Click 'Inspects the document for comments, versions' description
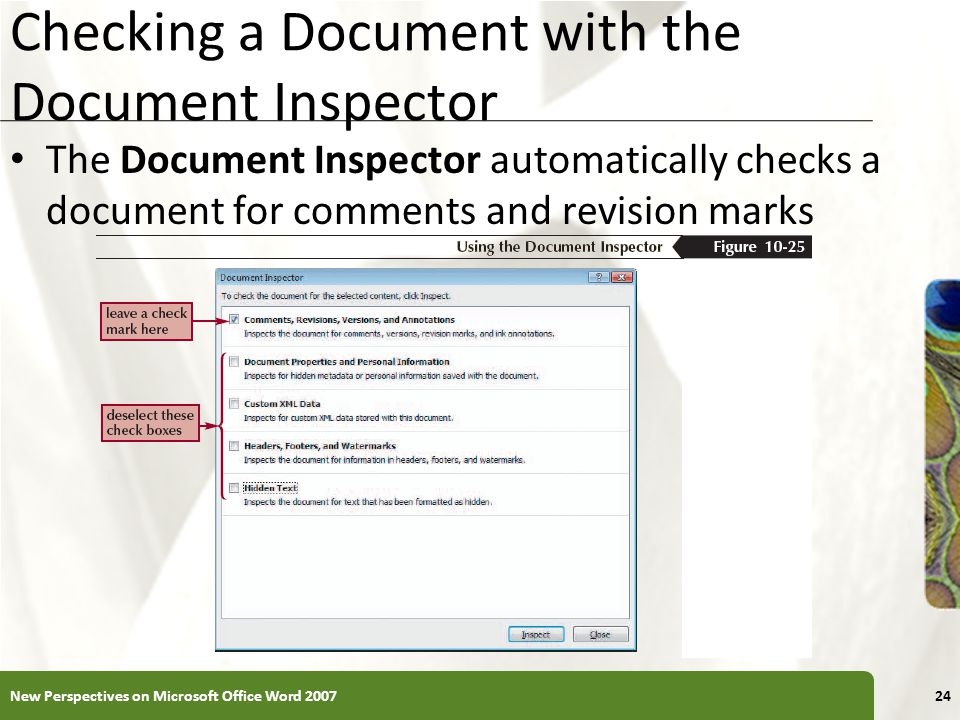This screenshot has height=720, width=960. pyautogui.click(x=399, y=334)
